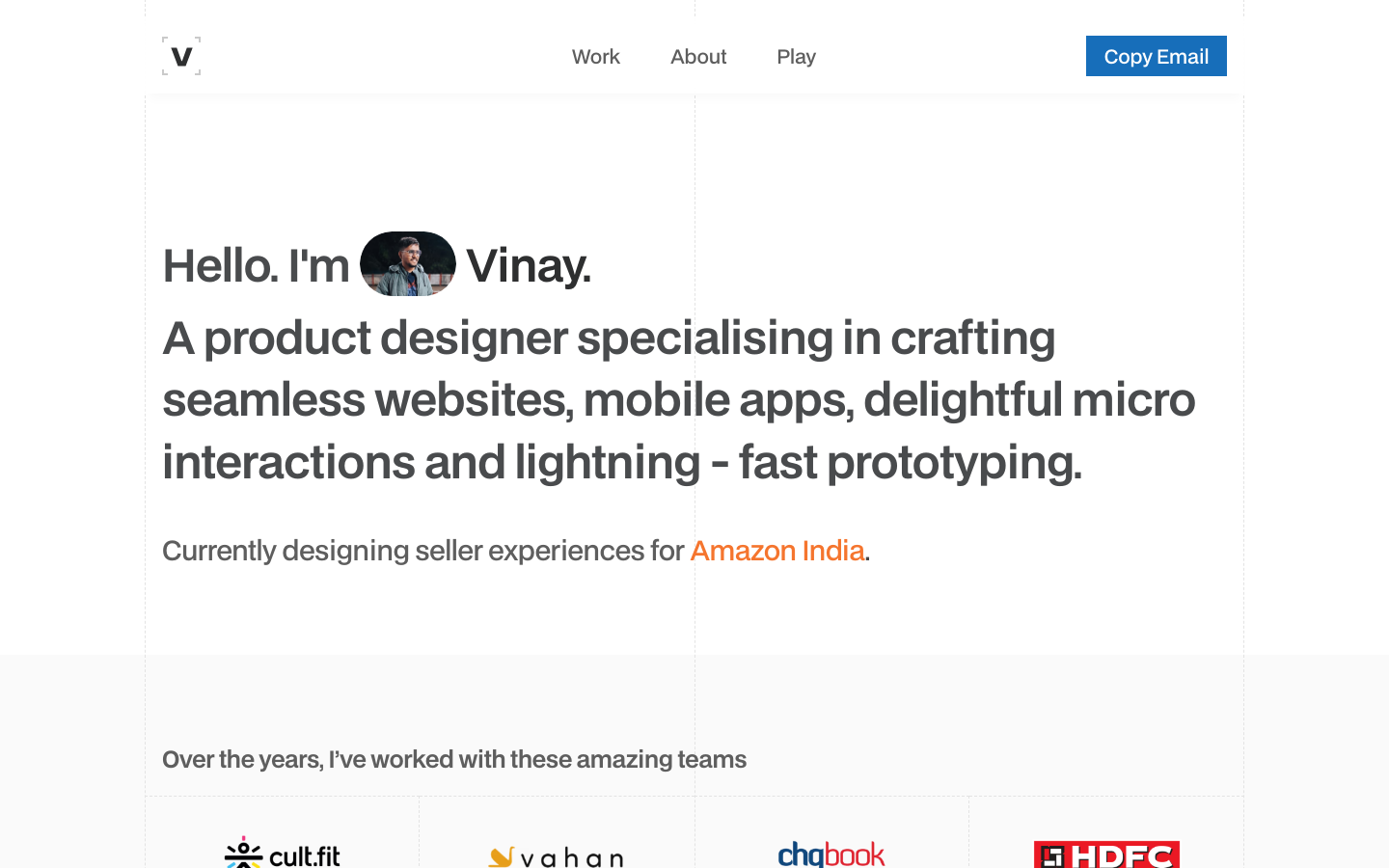Click the cult.fit figure icon

(x=243, y=854)
